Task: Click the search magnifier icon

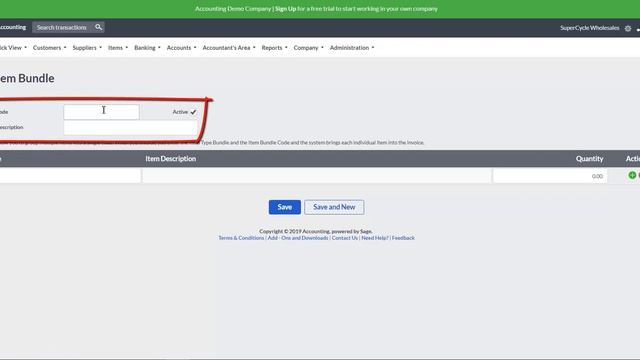Action: point(98,27)
